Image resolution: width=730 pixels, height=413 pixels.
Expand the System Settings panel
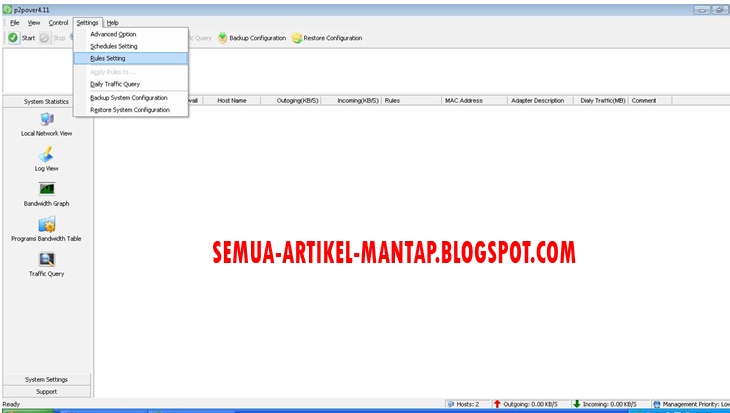[47, 379]
